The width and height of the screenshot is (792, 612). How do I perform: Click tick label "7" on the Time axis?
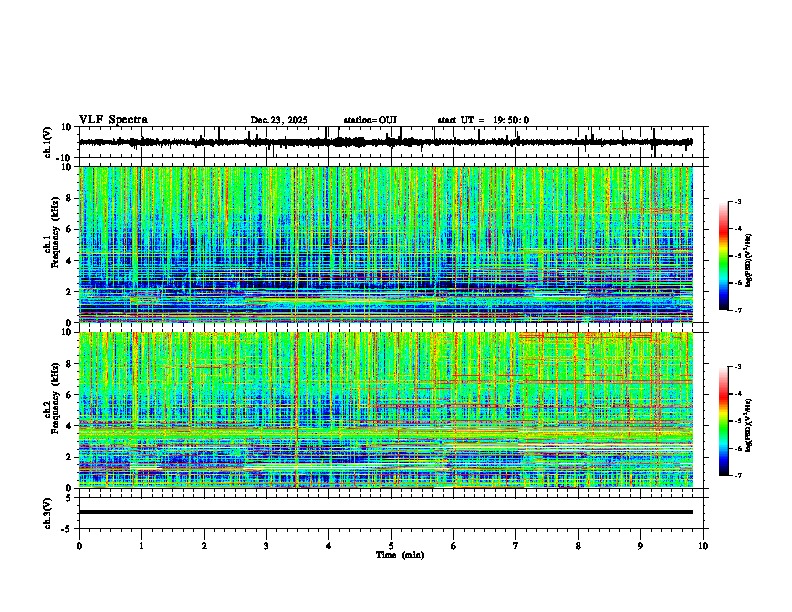tap(516, 546)
